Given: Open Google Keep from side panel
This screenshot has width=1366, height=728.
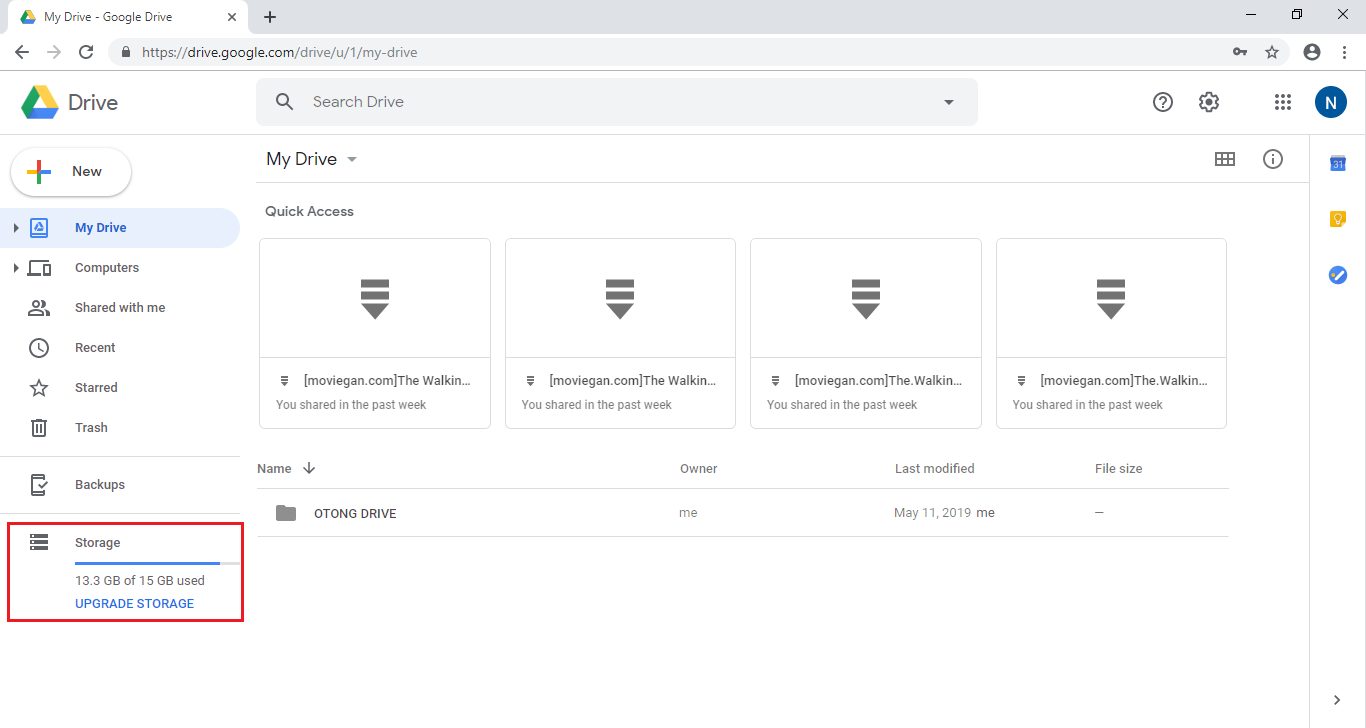Looking at the screenshot, I should coord(1337,218).
